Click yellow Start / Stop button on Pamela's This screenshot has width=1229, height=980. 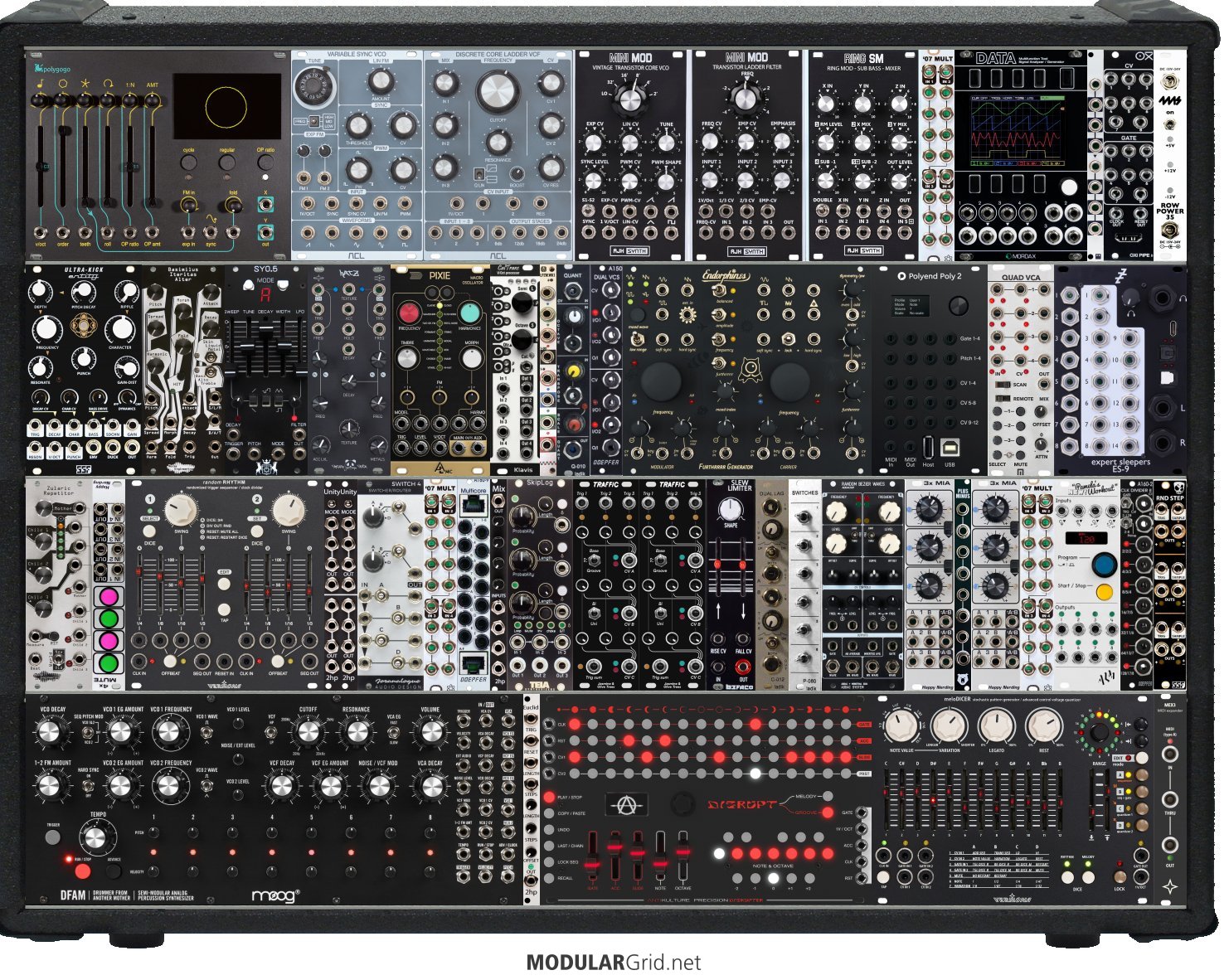(x=1104, y=592)
